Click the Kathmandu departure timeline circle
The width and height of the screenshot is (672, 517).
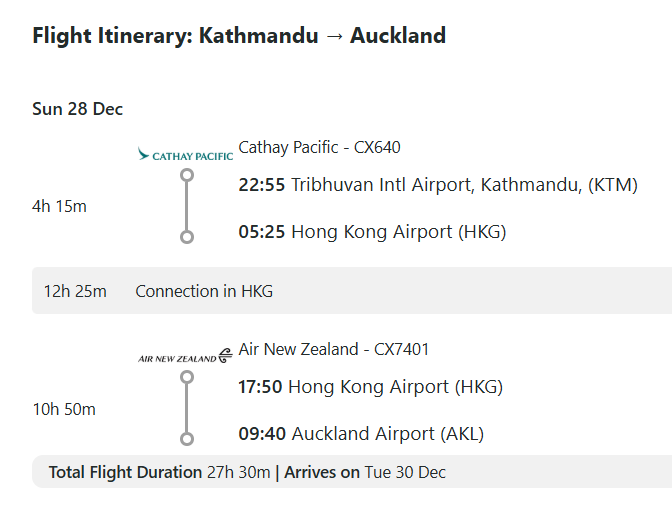pos(186,175)
